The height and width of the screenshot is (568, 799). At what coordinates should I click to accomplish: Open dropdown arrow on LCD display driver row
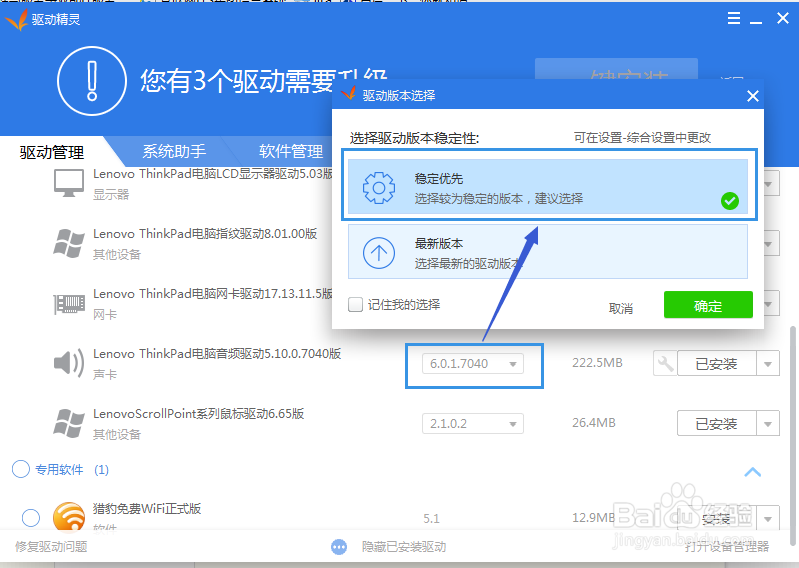(x=771, y=183)
